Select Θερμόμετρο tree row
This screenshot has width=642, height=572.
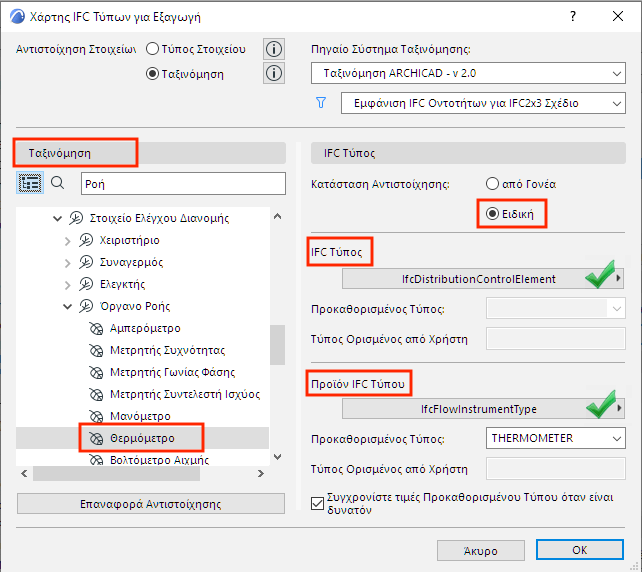pos(142,439)
